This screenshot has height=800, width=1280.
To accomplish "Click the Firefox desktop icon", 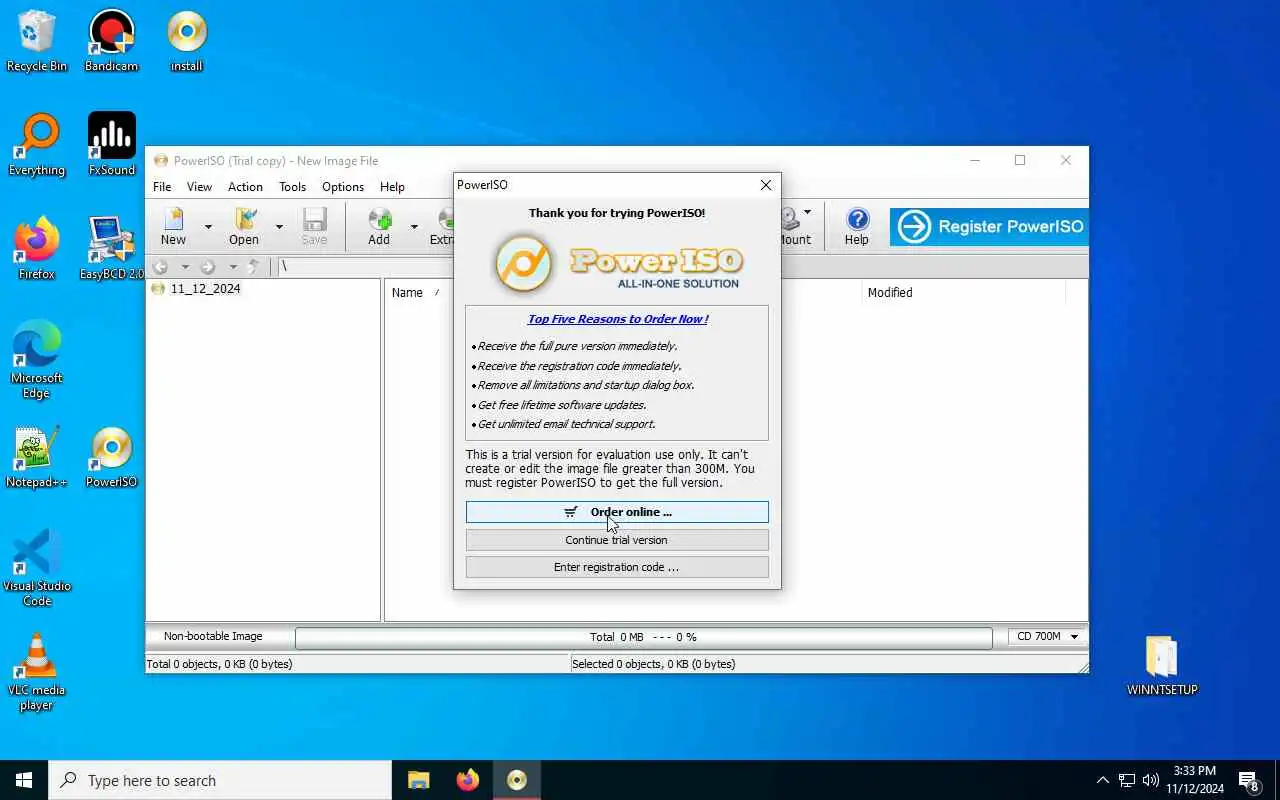I will coord(37,249).
